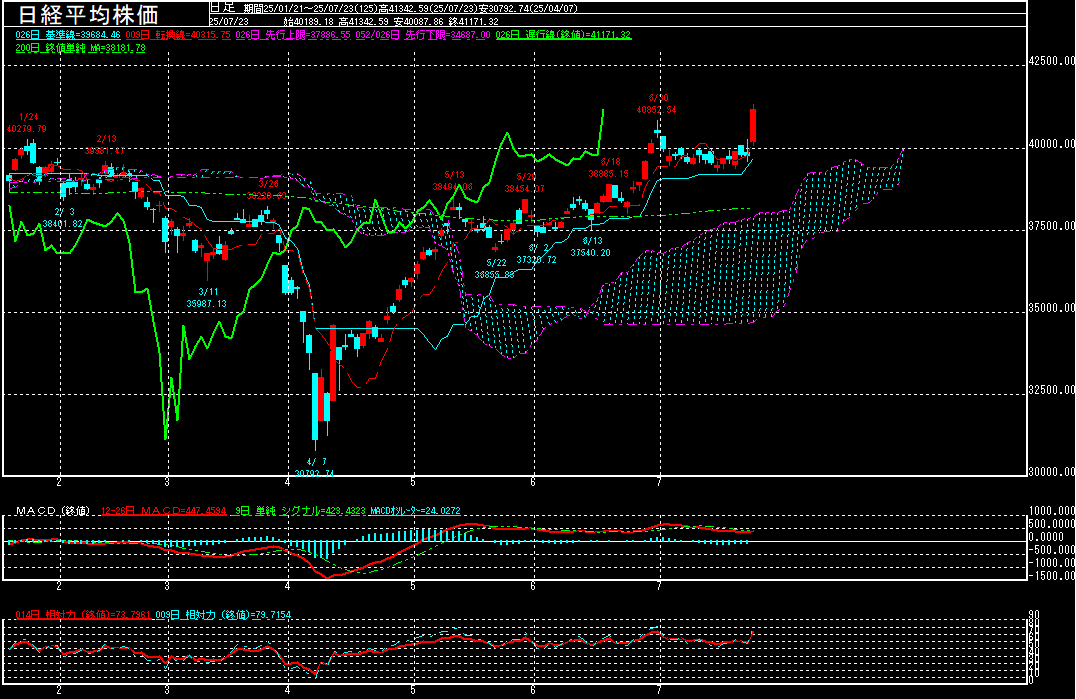Click month 4 on the price chart axis
1076x699 pixels.
(288, 482)
